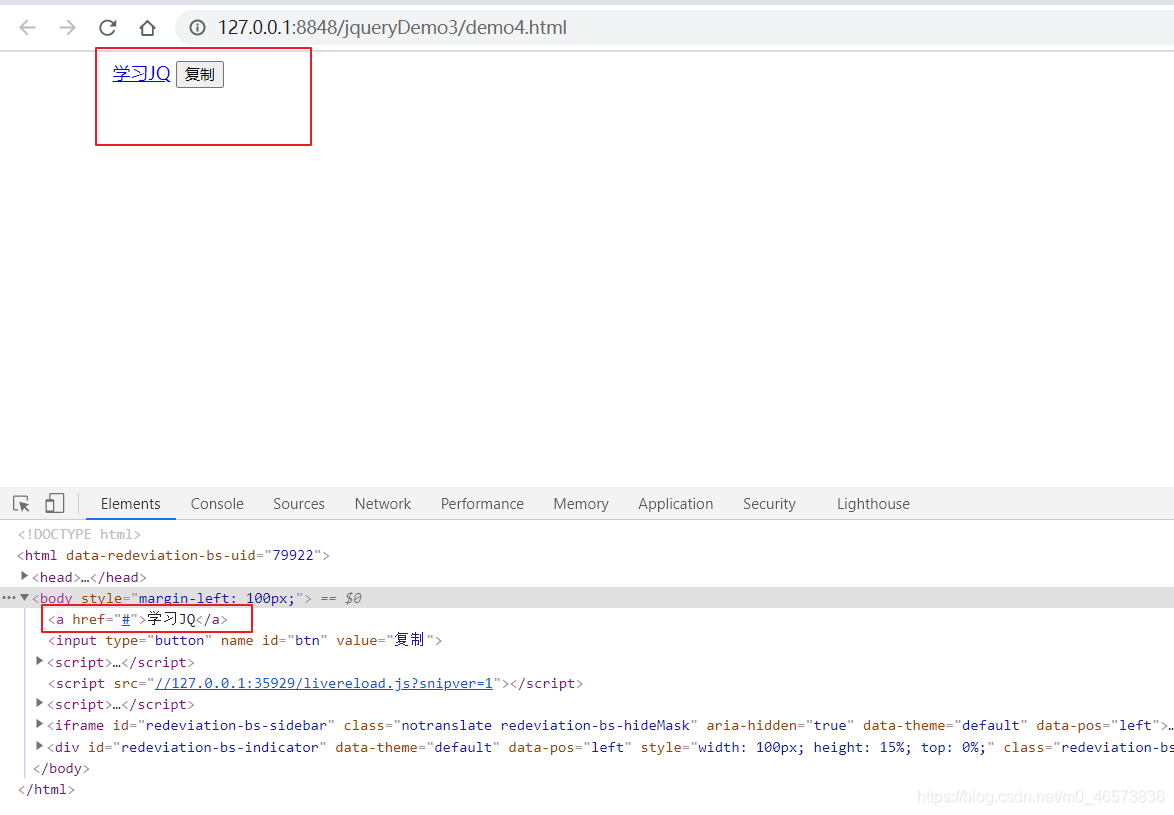This screenshot has height=815, width=1174.
Task: Expand the head node in the DOM tree
Action: click(x=25, y=576)
